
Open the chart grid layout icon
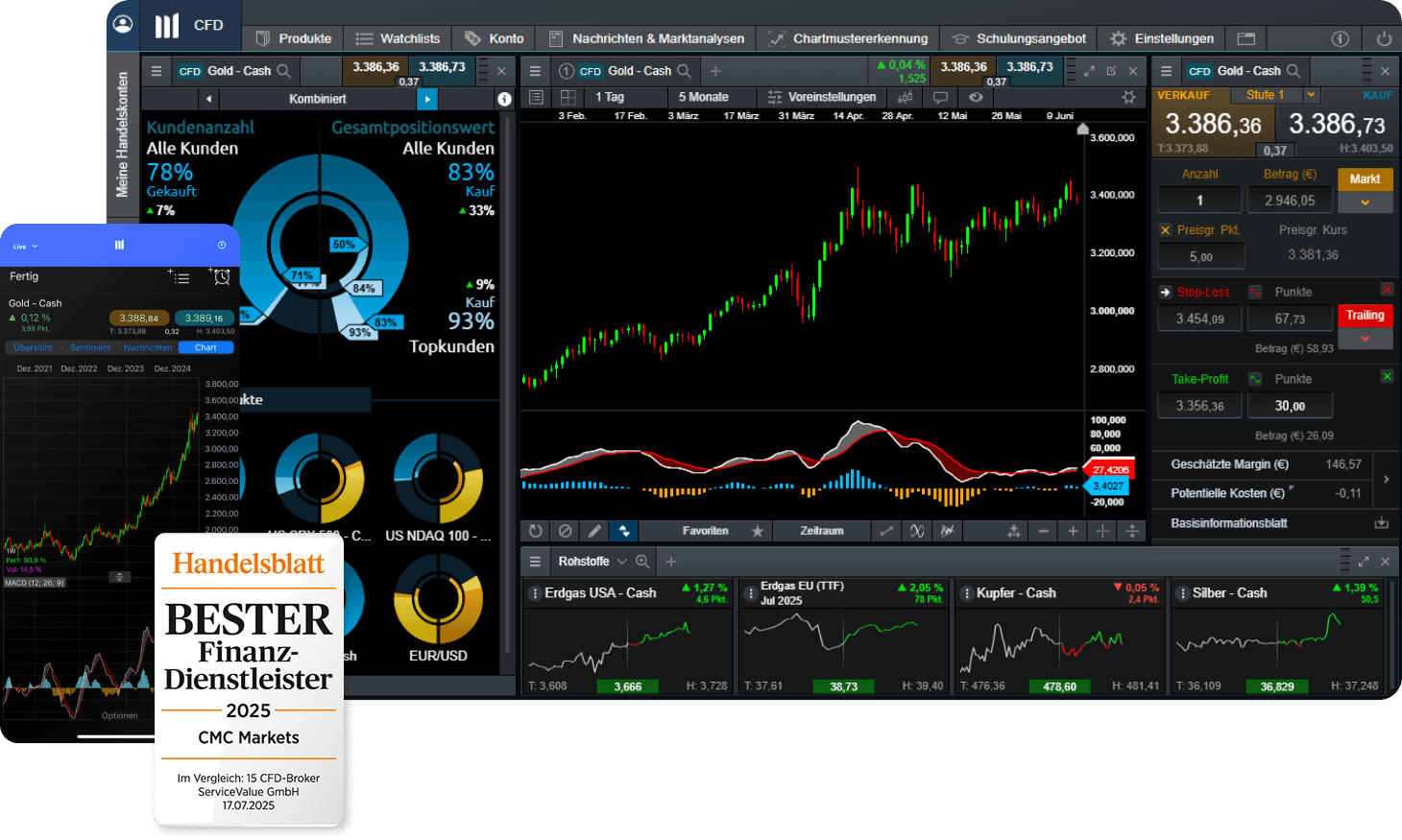(568, 97)
